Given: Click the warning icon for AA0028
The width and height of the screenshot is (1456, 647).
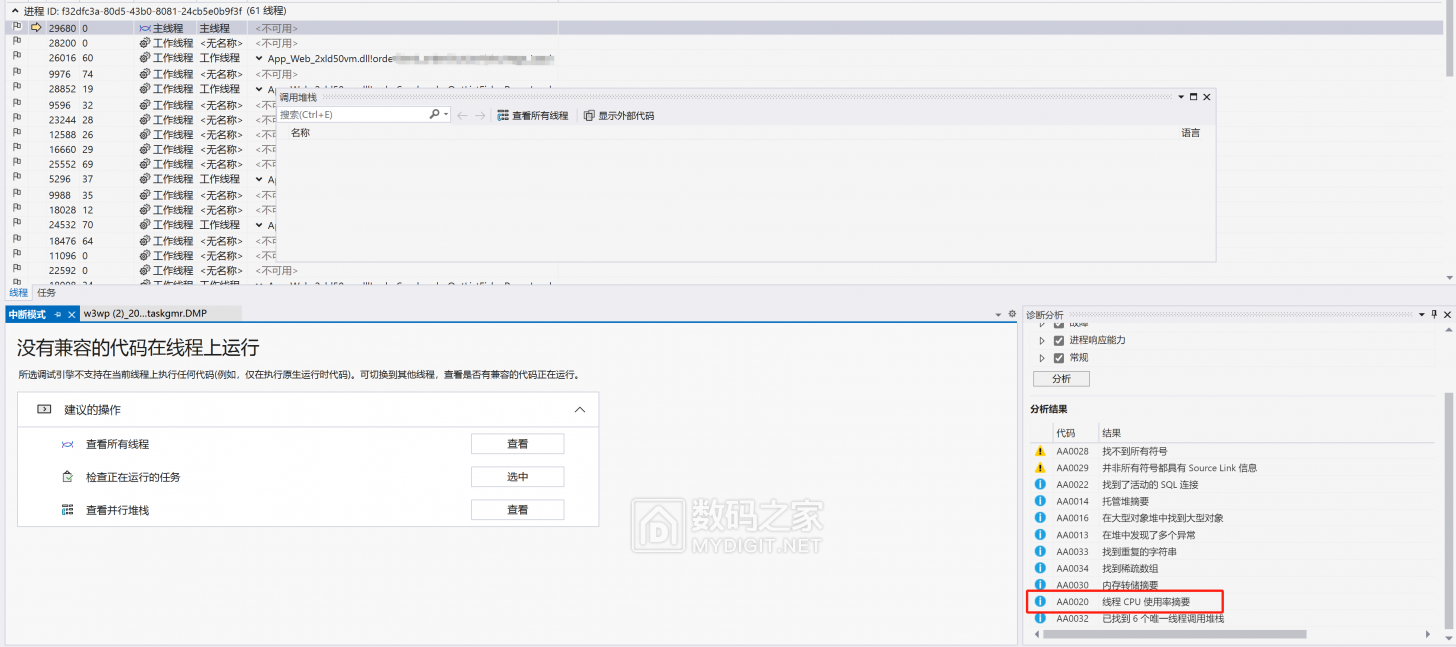Looking at the screenshot, I should [1040, 451].
